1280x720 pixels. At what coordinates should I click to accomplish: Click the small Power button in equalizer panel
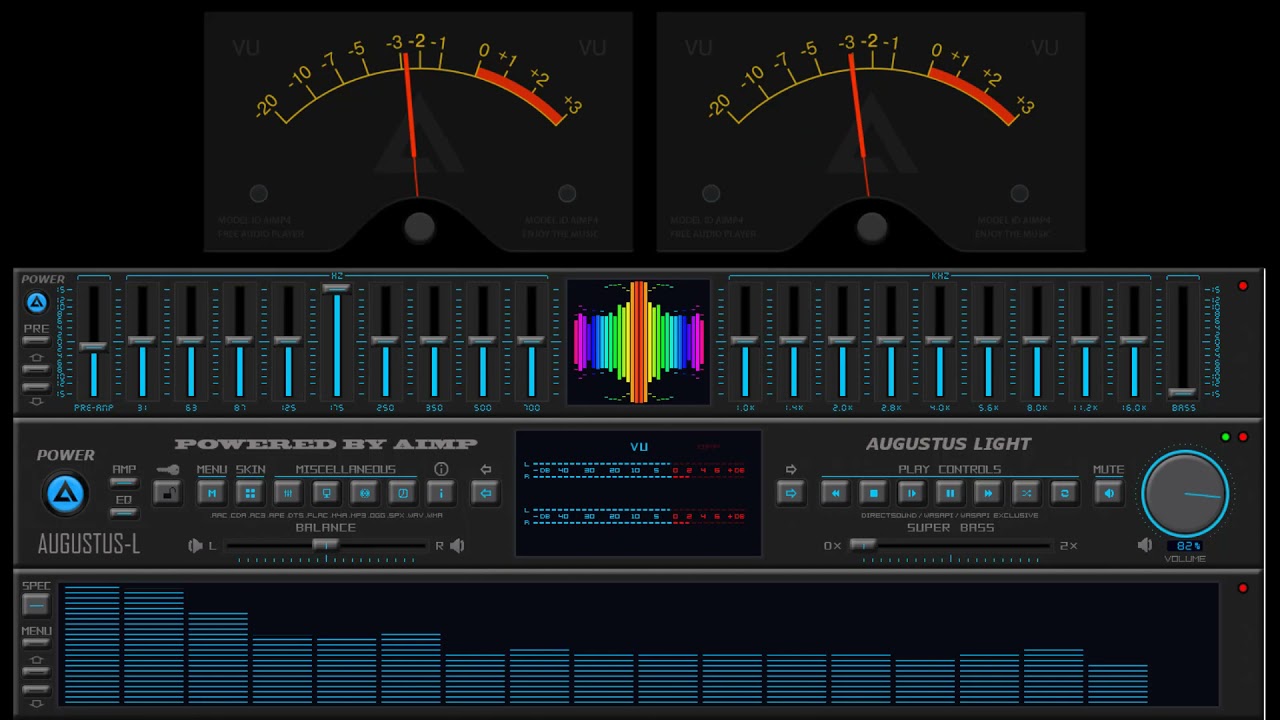coord(36,302)
